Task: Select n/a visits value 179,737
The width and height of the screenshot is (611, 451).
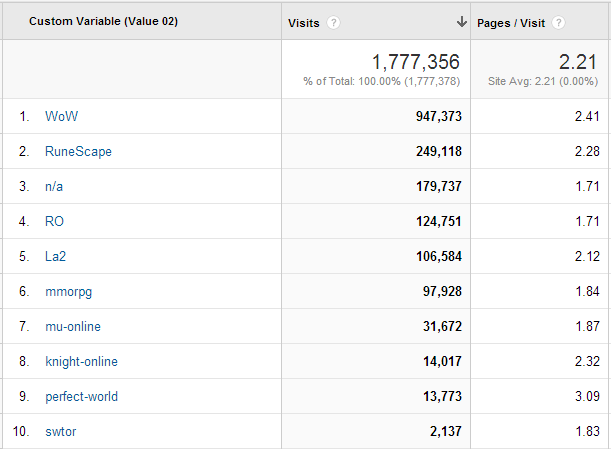Action: [439, 186]
